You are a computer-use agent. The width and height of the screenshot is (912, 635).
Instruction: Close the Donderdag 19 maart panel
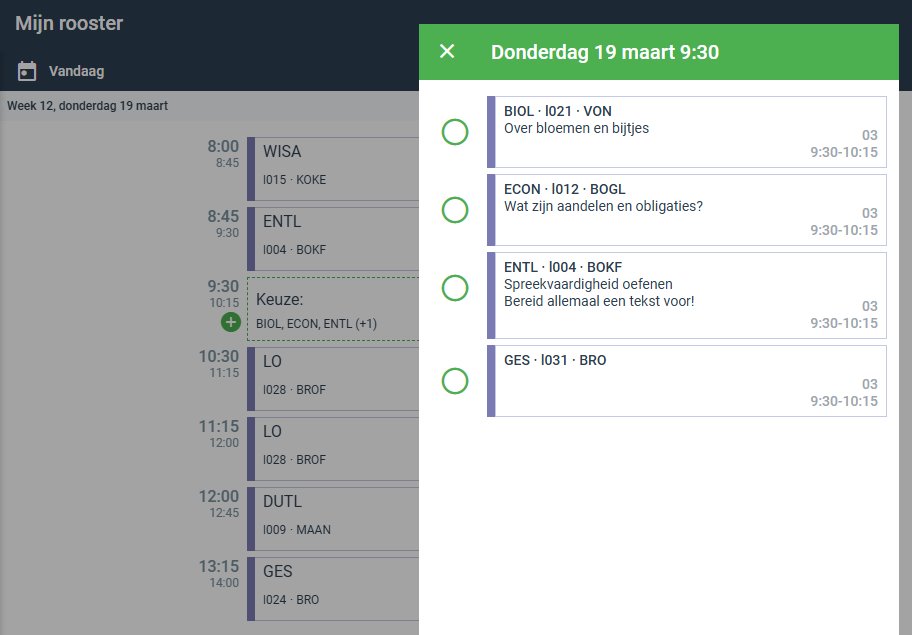(447, 51)
